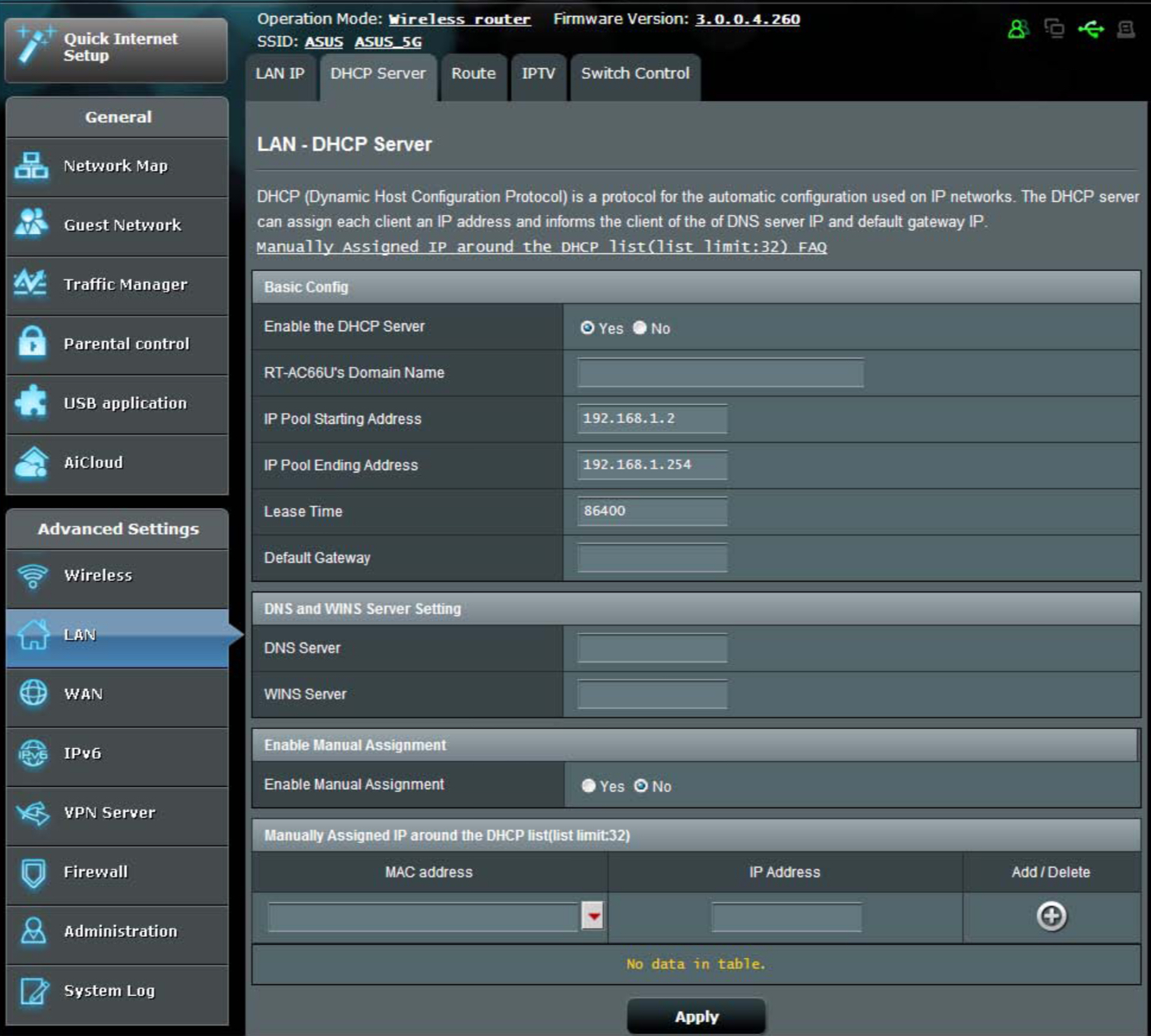The height and width of the screenshot is (1036, 1151).
Task: Click the ASUS_5G SSID link
Action: point(388,42)
